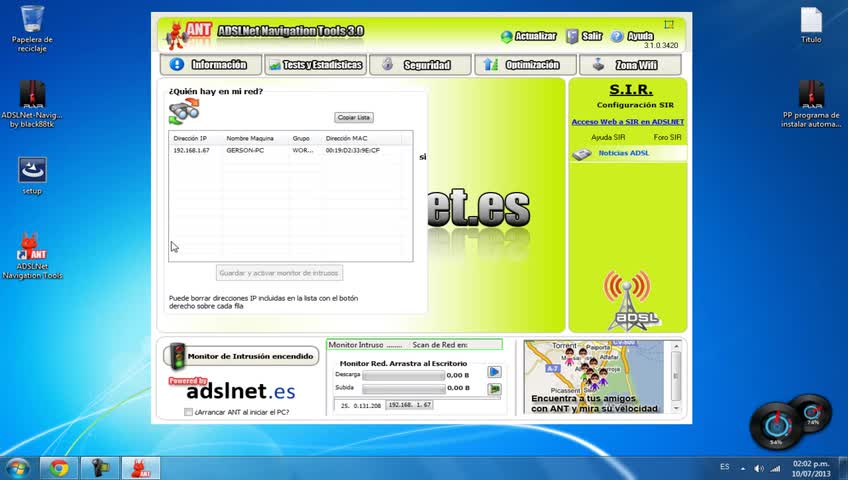
Task: Open Chrome from the taskbar
Action: pyautogui.click(x=58, y=468)
